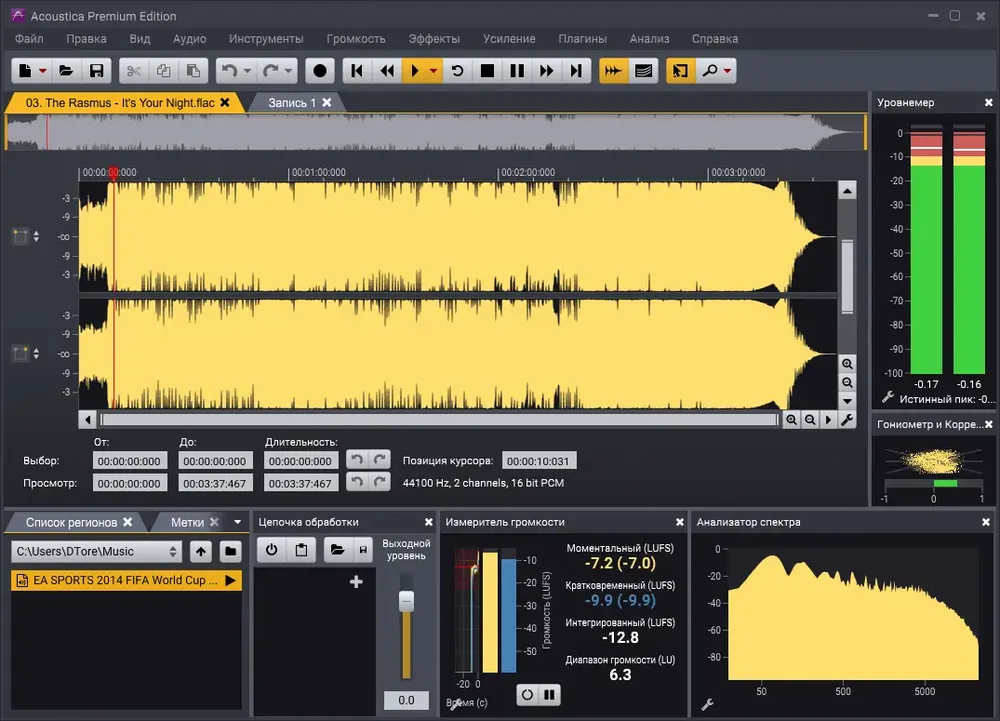Image resolution: width=1000 pixels, height=721 pixels.
Task: Toggle processing chain power button
Action: click(272, 550)
